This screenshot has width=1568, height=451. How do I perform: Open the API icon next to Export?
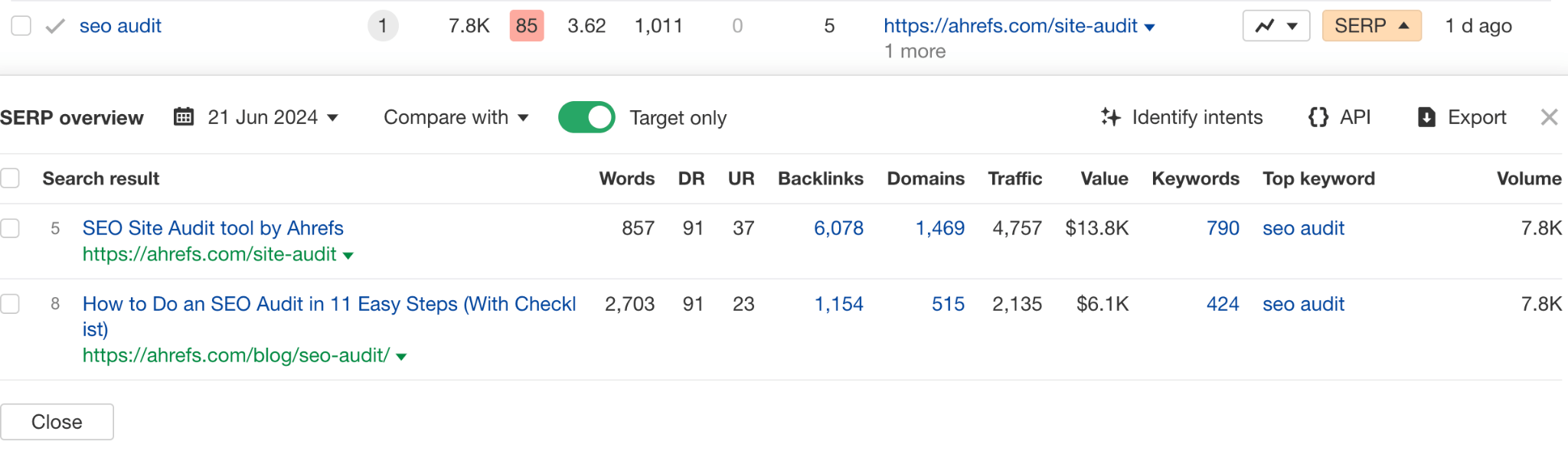coord(1318,117)
